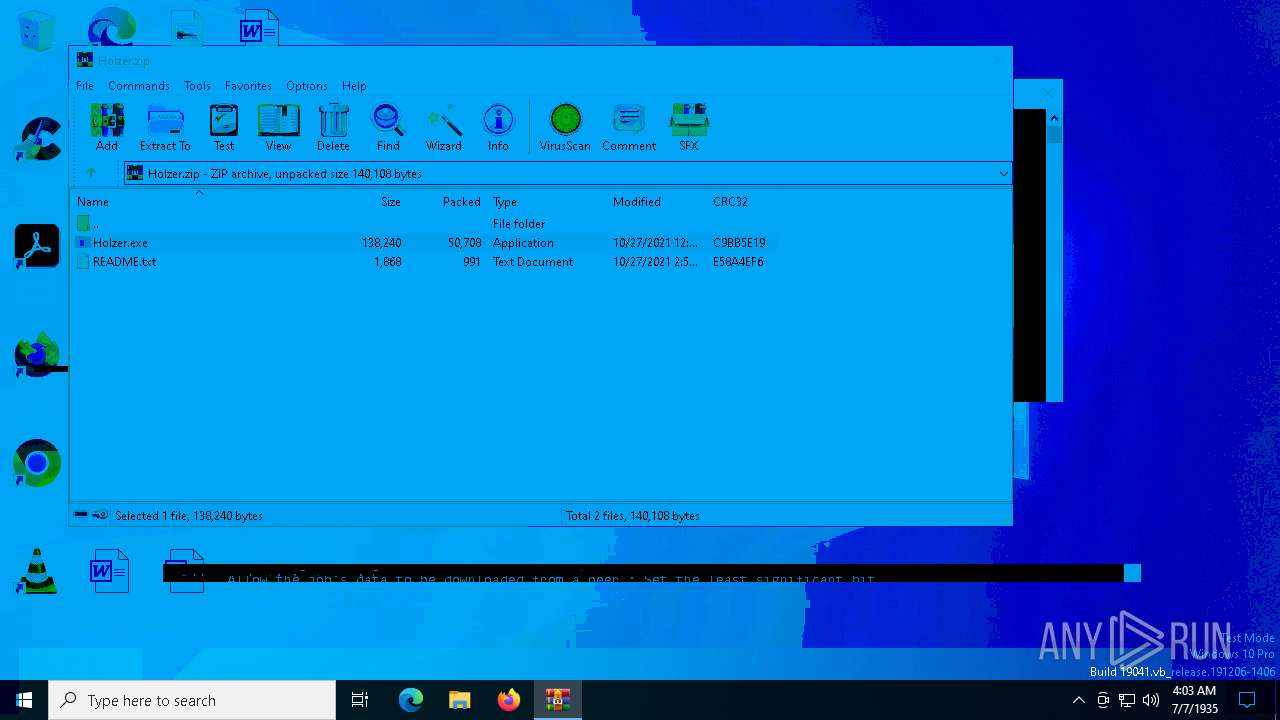
Task: Click the network tray icon
Action: [x=1126, y=700]
